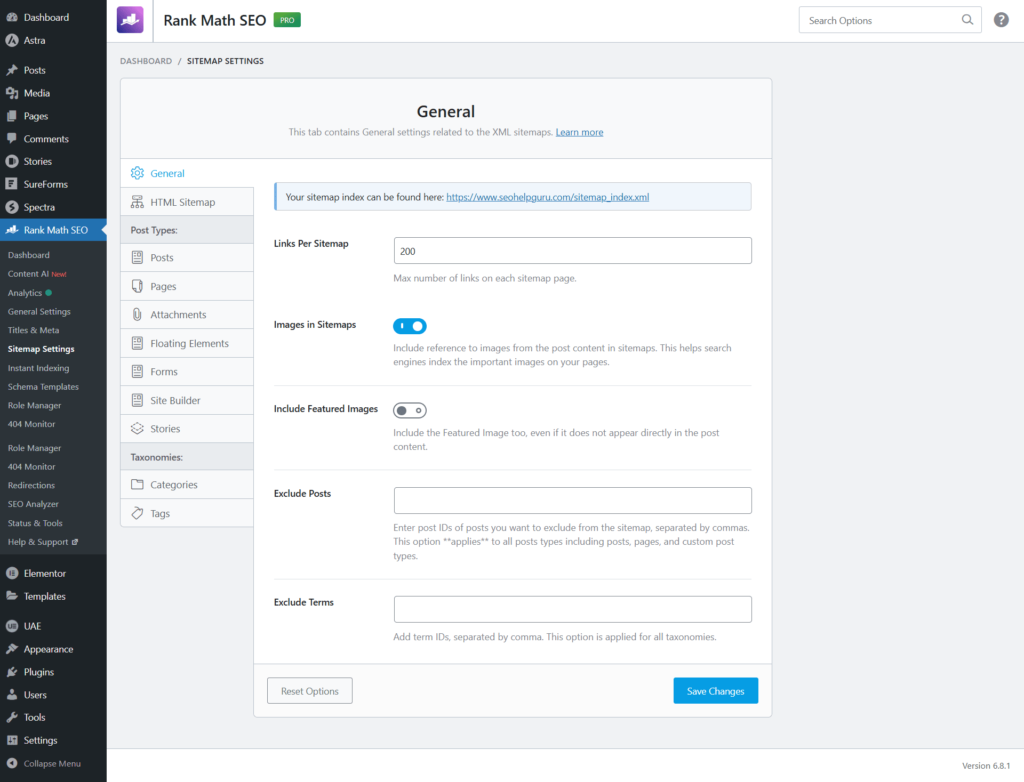Screen dimensions: 1024x782
Task: Click the gear icon next to General tab
Action: [x=137, y=173]
